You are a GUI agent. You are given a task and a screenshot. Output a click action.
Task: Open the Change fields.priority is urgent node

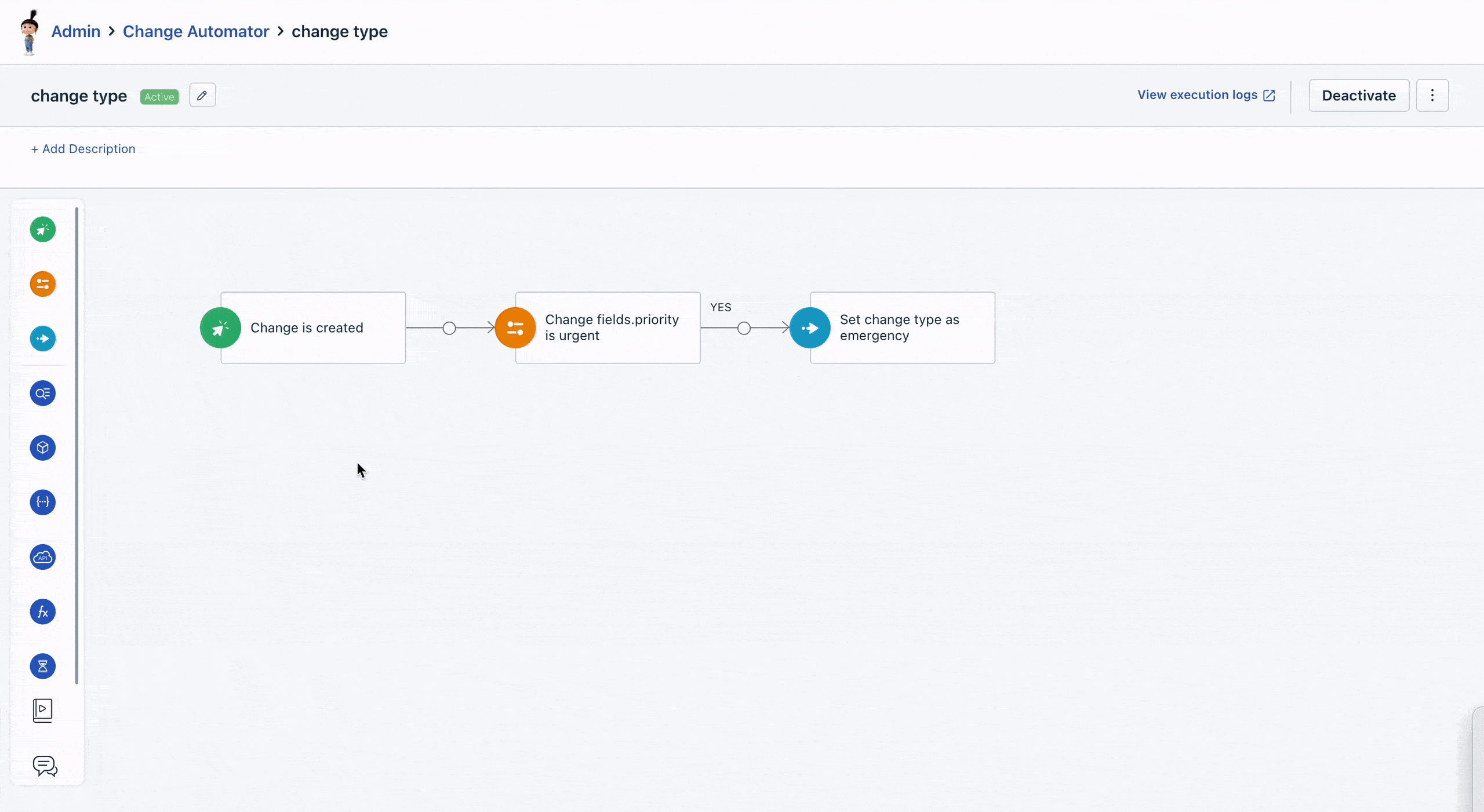(x=608, y=328)
